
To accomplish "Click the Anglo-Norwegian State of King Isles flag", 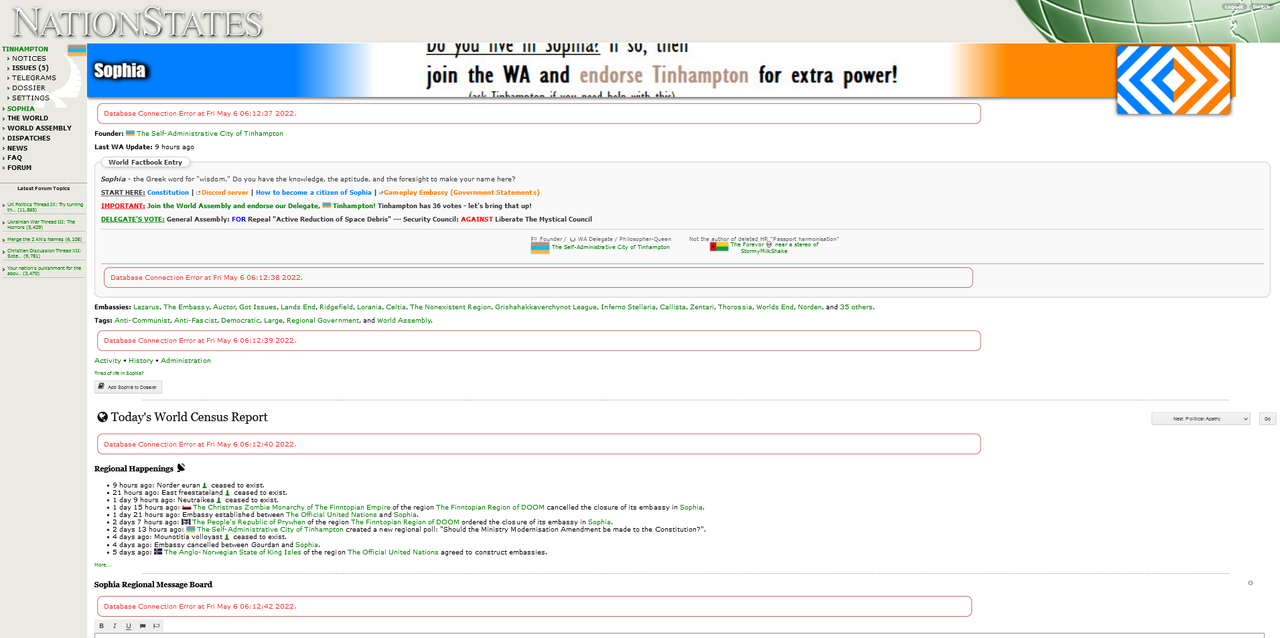I will [x=158, y=552].
